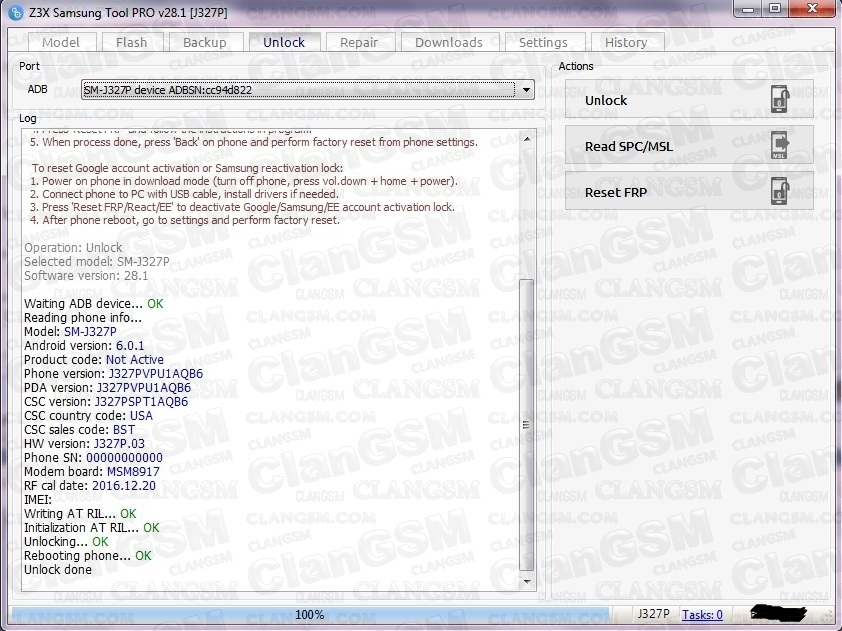The width and height of the screenshot is (842, 631).
Task: Click 'HW version: J327P.03' line
Action: [84, 444]
